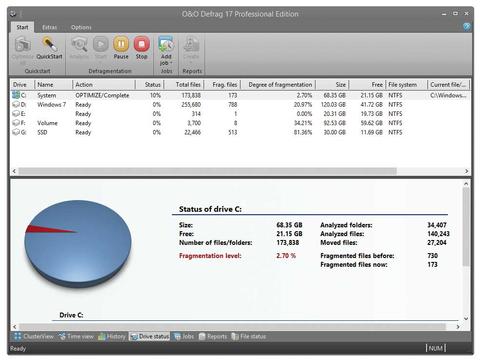Open the History tab
This screenshot has height=362, width=480.
[112, 336]
